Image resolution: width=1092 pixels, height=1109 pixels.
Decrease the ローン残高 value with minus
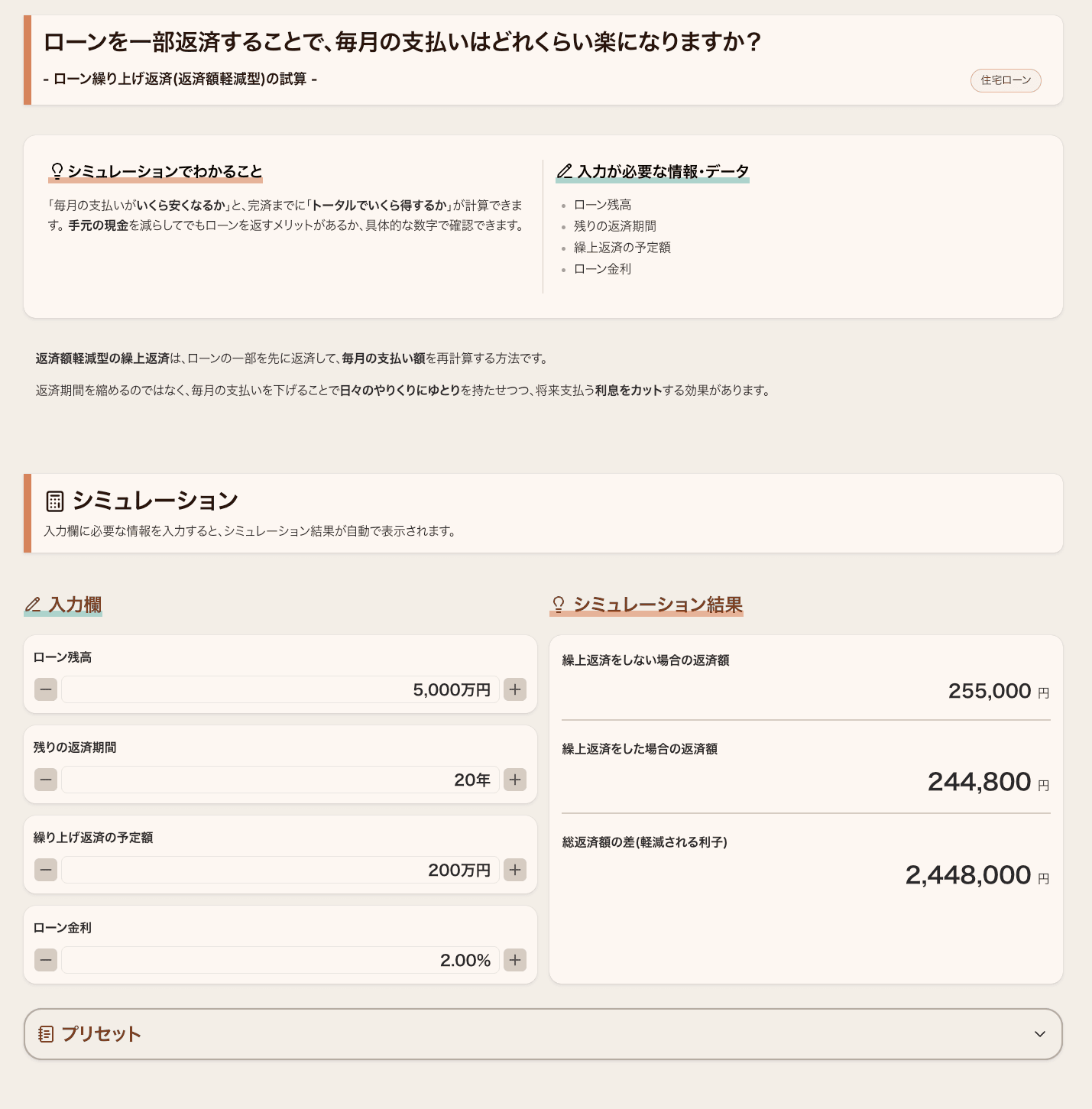coord(46,689)
